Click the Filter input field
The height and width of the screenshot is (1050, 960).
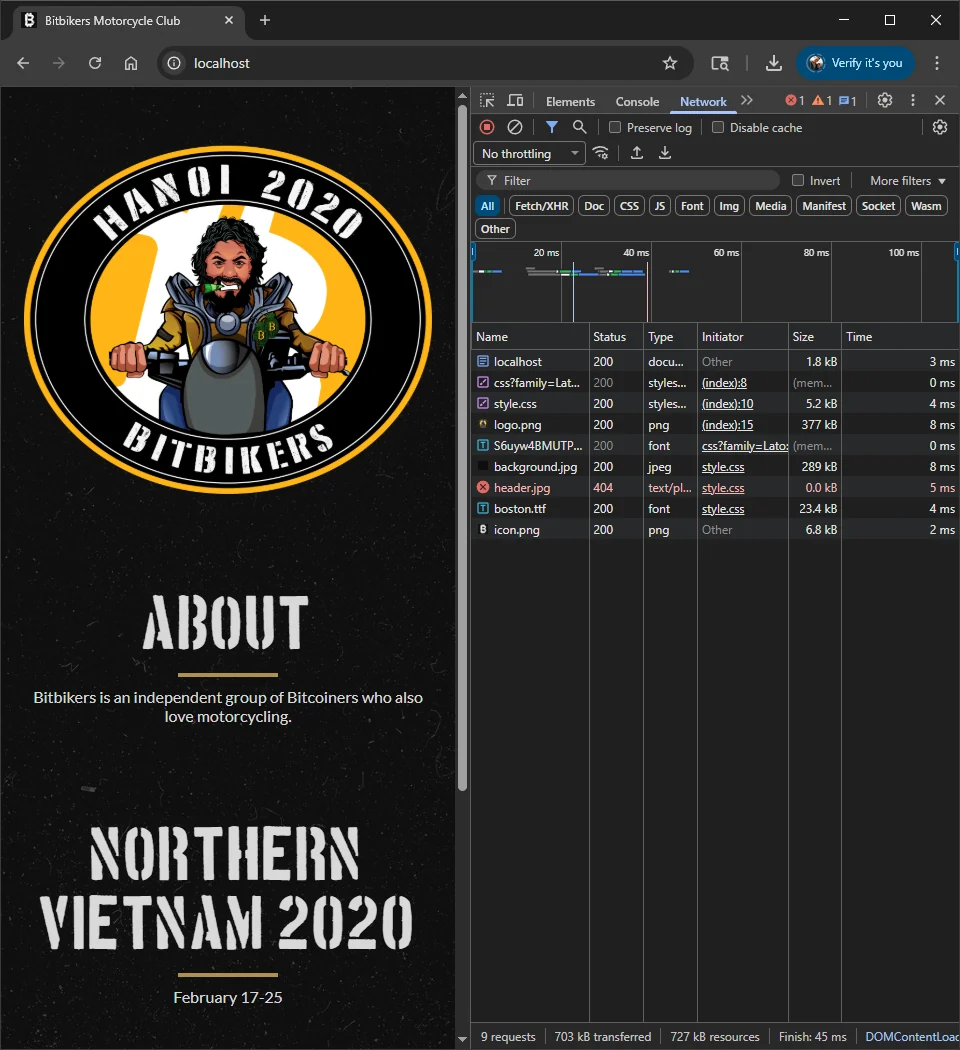[x=628, y=180]
